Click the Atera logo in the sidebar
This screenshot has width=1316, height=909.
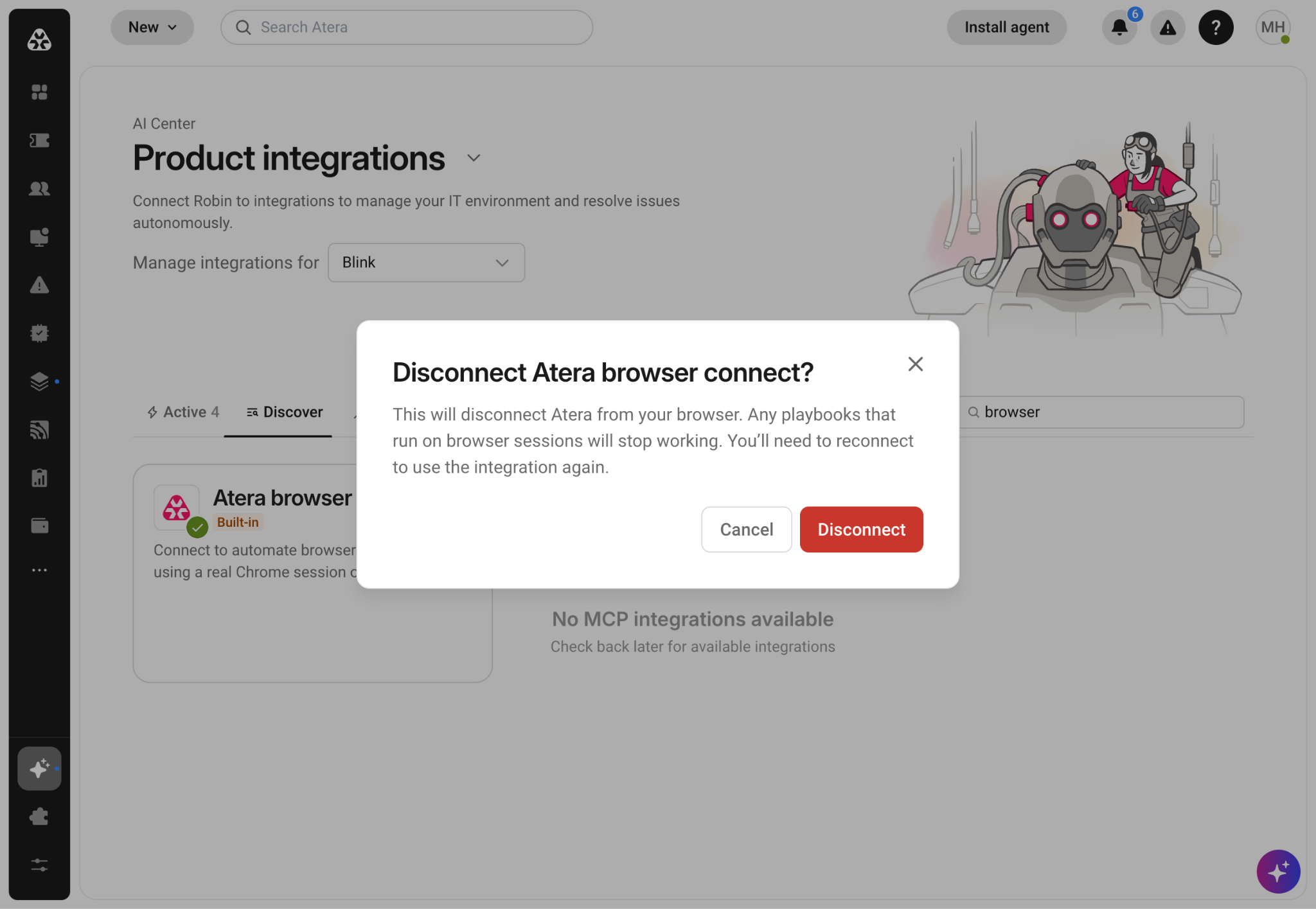(x=39, y=40)
